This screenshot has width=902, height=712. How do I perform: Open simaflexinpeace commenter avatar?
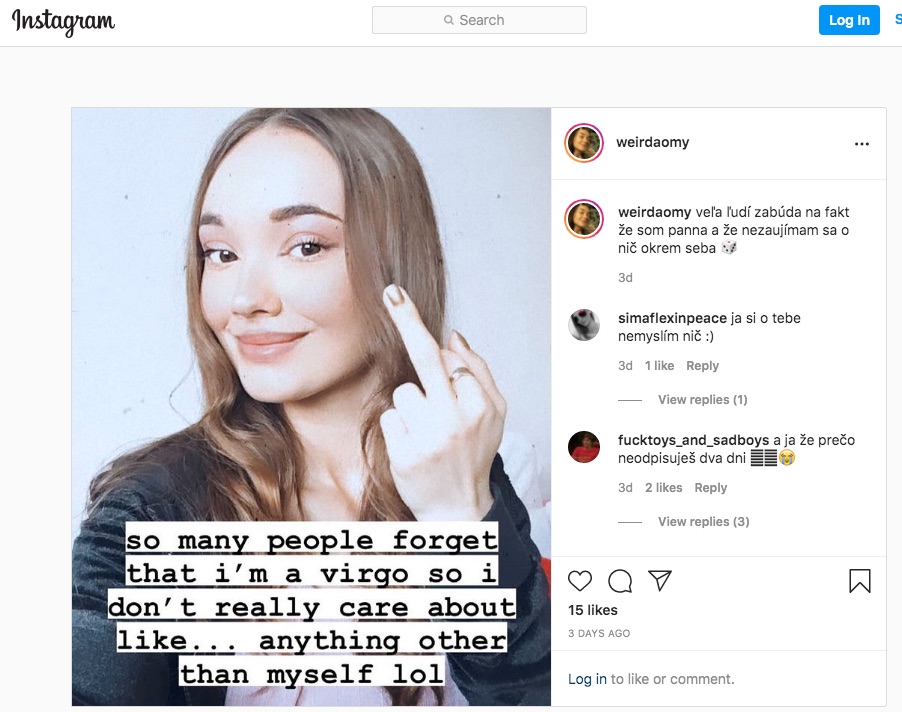584,325
